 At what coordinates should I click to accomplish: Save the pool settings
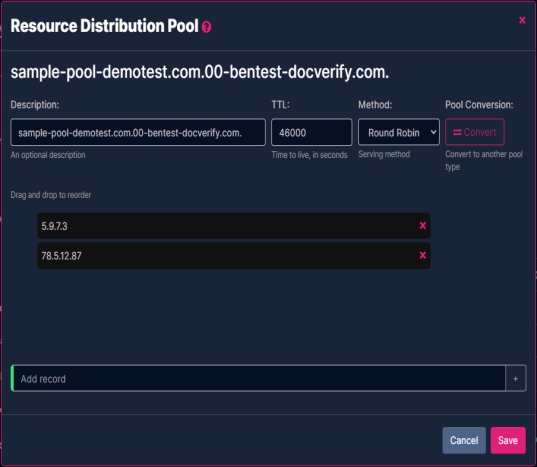click(x=508, y=440)
